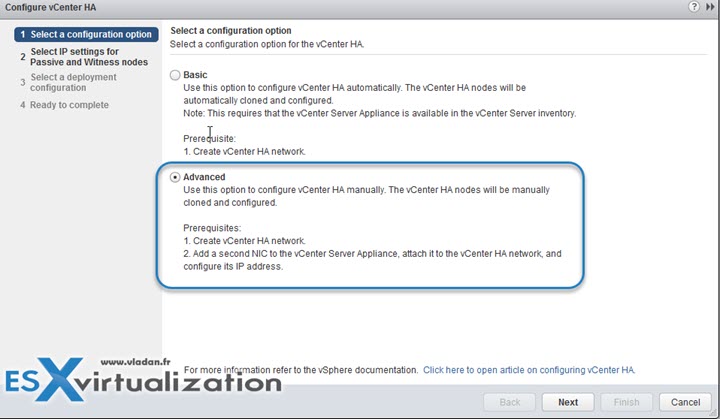Click the 'Configure vCenter HA' dialog title
720x419 pixels.
click(51, 7)
